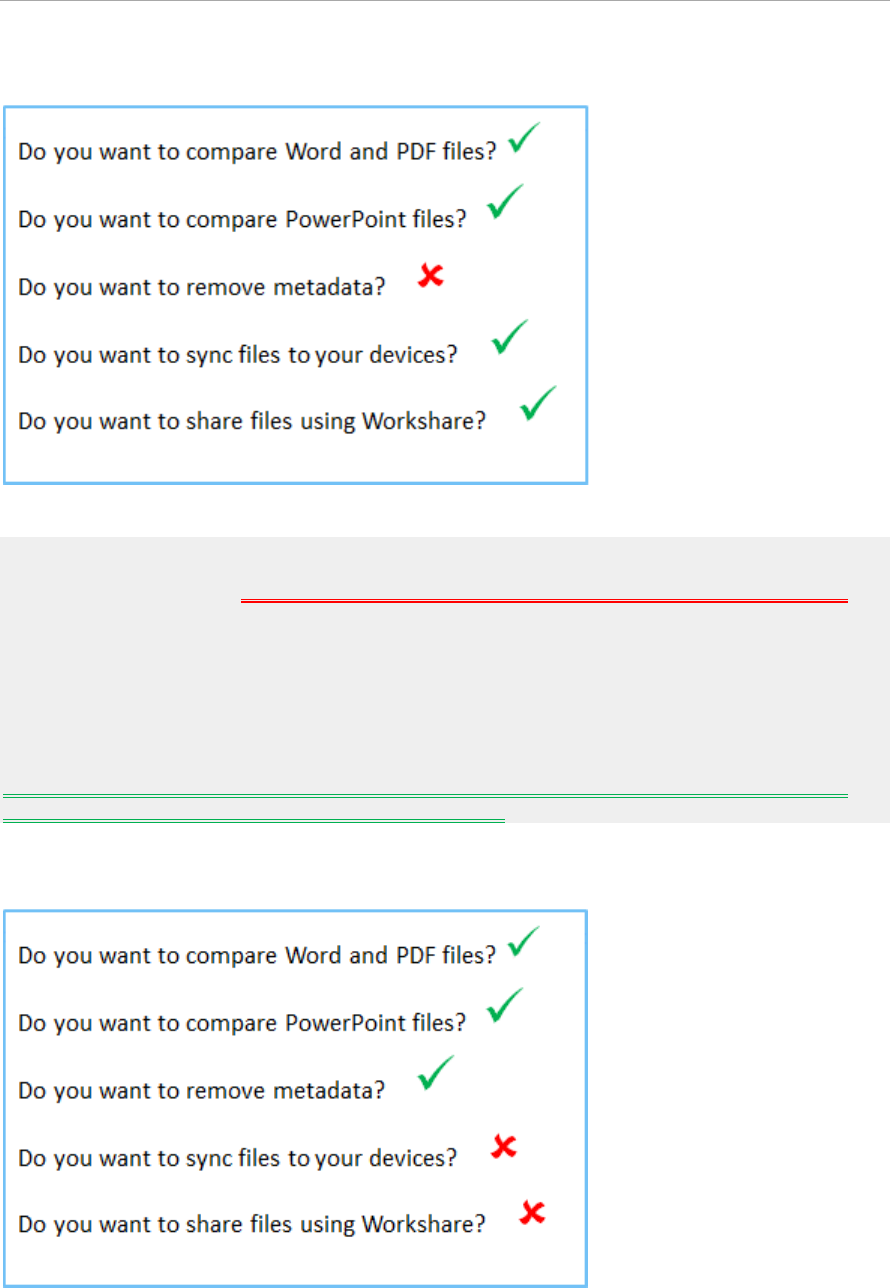Viewport: 890px width, 1288px height.
Task: Select the first blue-bordered checklist image
Action: click(x=295, y=296)
